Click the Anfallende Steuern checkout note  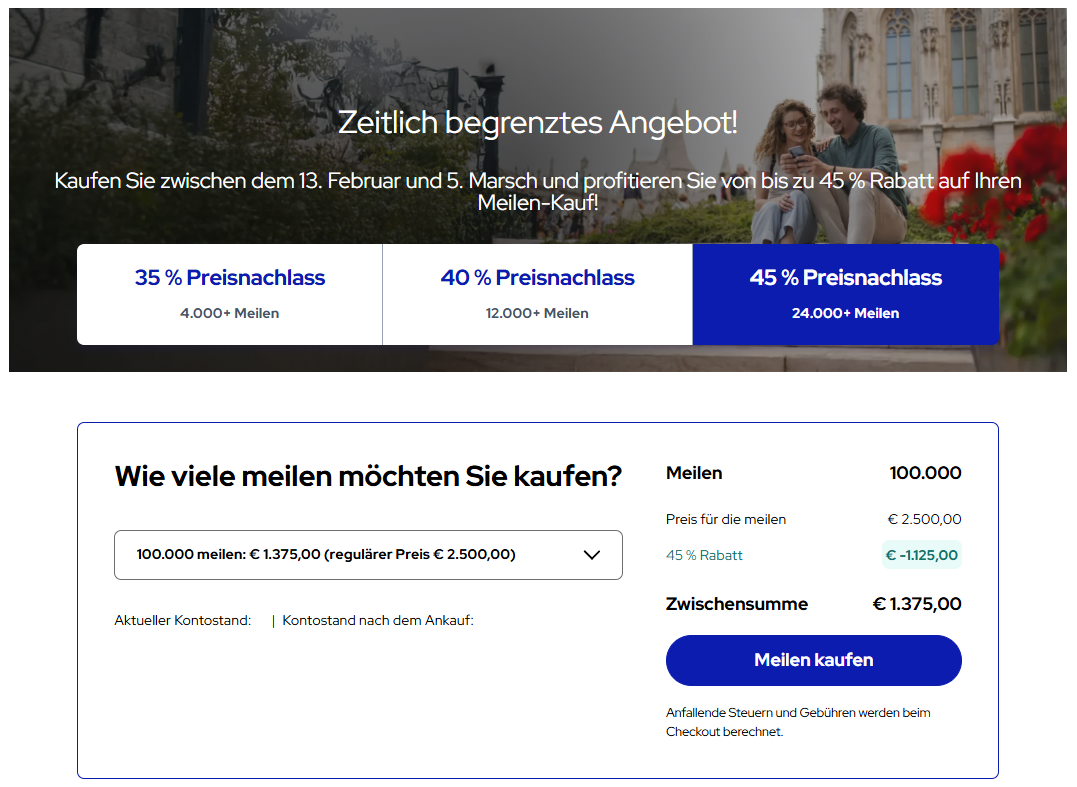pos(797,721)
